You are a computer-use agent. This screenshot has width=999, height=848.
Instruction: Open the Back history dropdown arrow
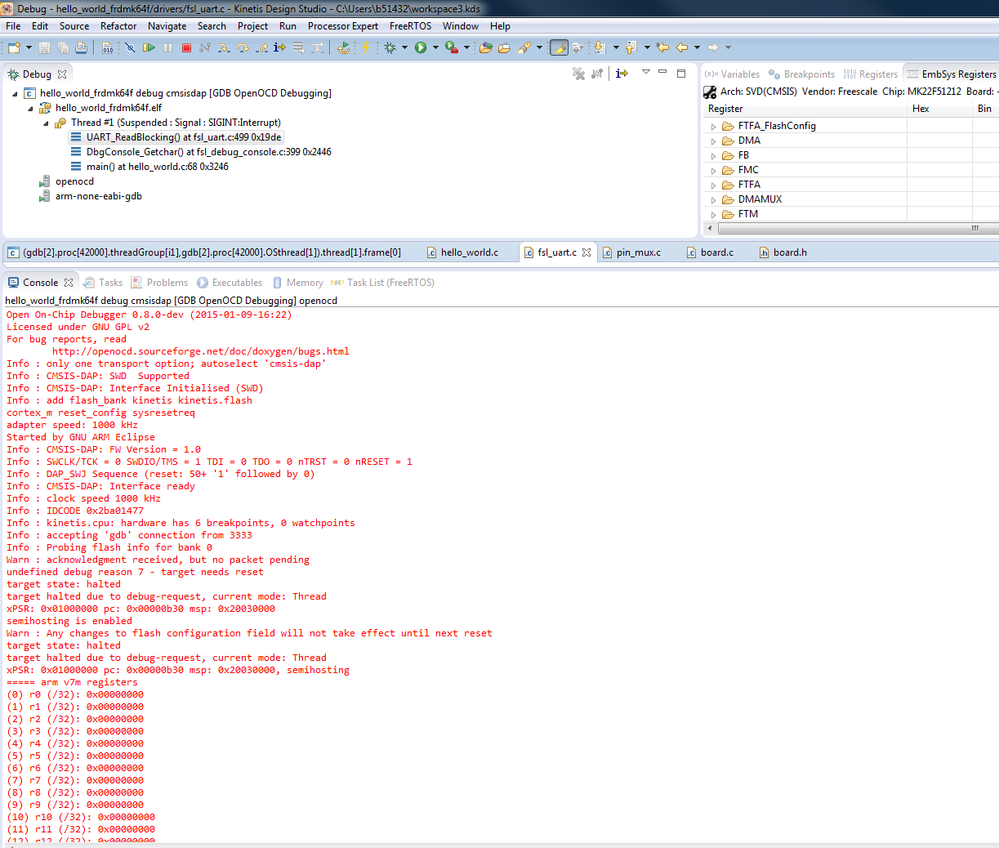click(697, 48)
